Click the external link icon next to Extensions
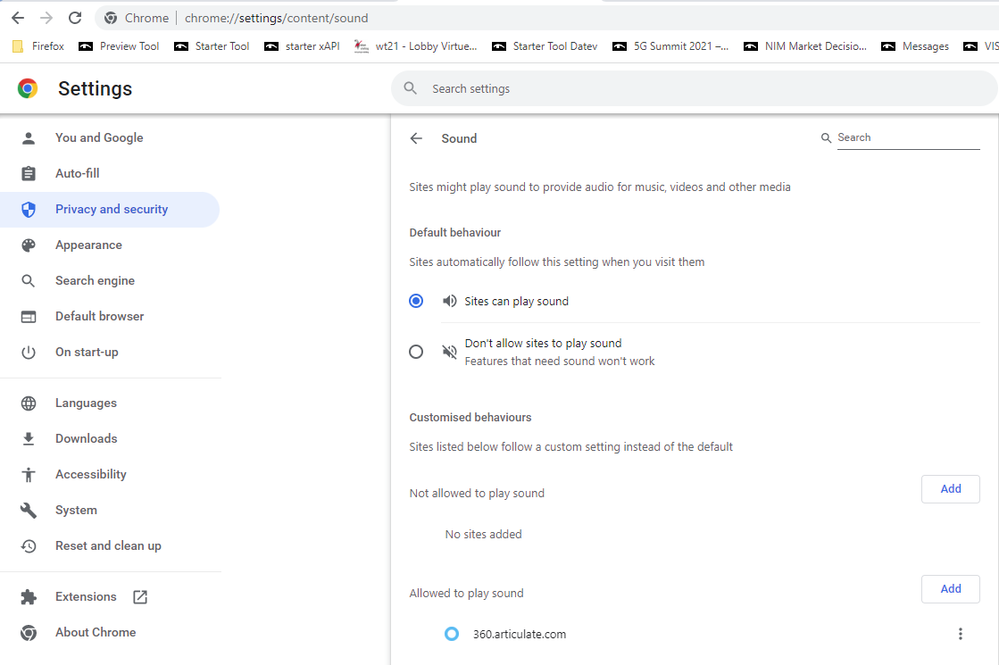The image size is (999, 665). coord(140,597)
